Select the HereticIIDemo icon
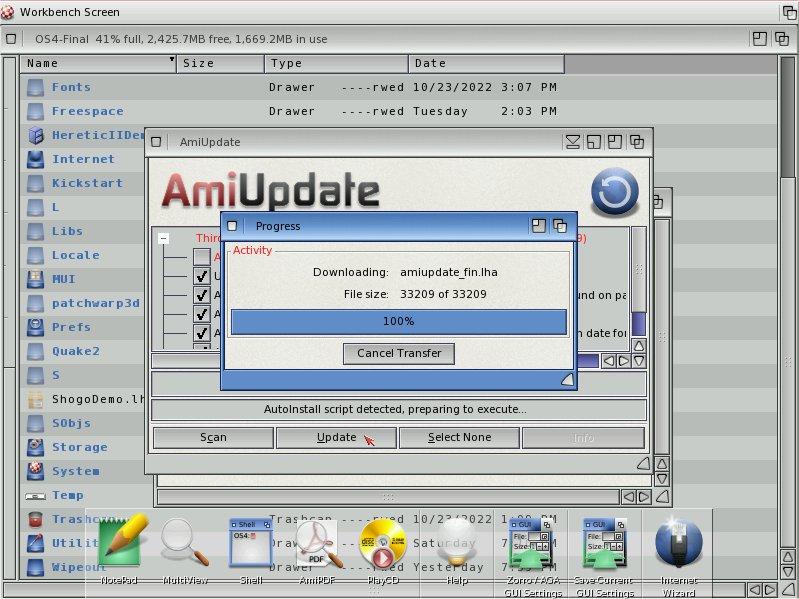799x599 pixels. coord(35,135)
